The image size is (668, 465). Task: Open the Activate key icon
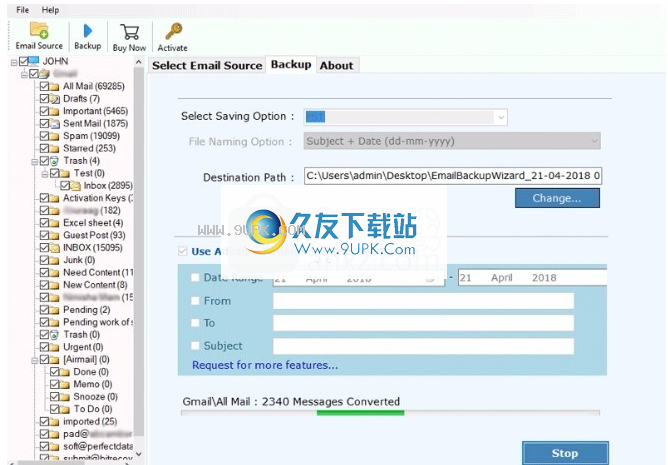[173, 32]
